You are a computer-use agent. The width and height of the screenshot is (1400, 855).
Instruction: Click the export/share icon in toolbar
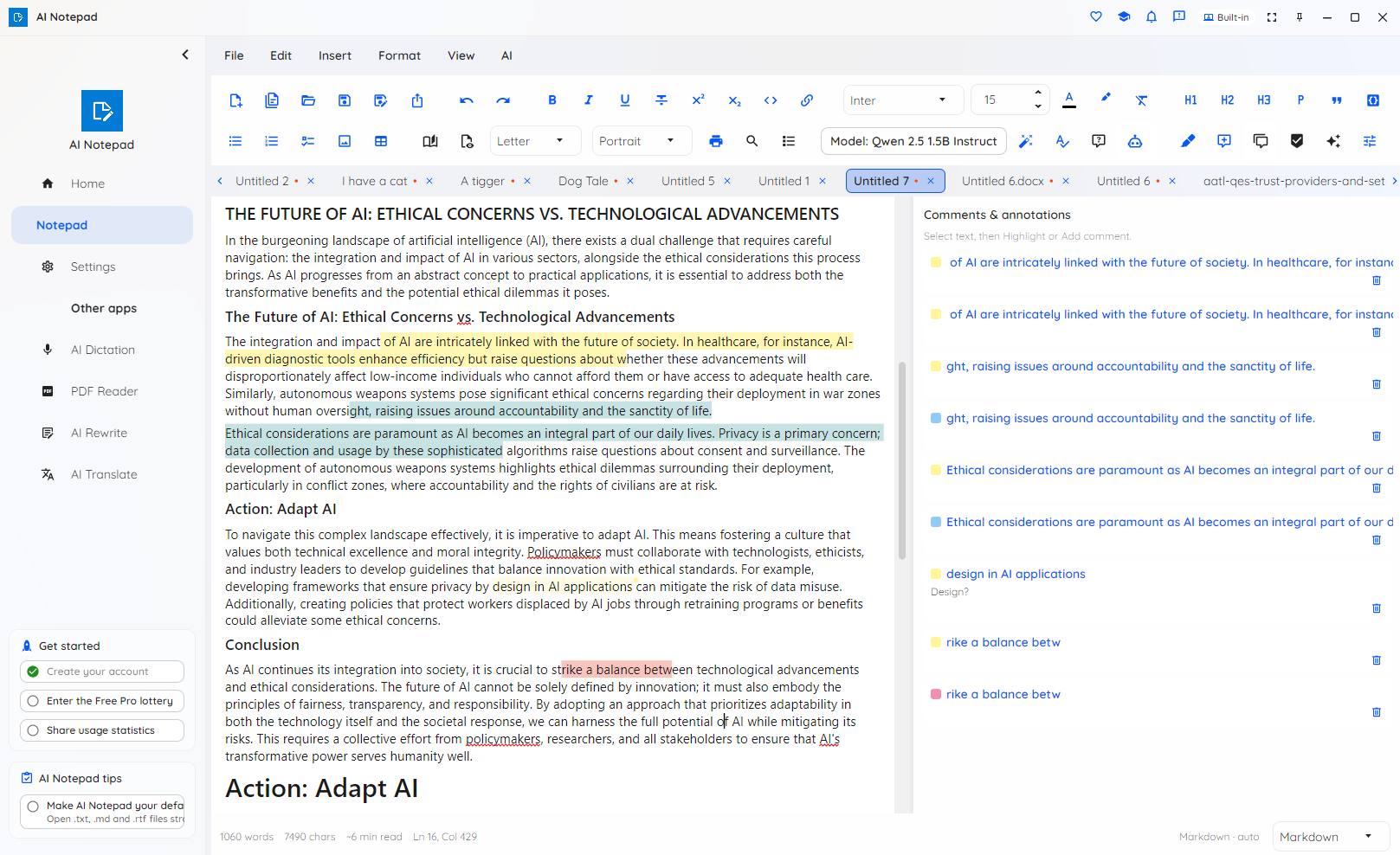[x=417, y=100]
